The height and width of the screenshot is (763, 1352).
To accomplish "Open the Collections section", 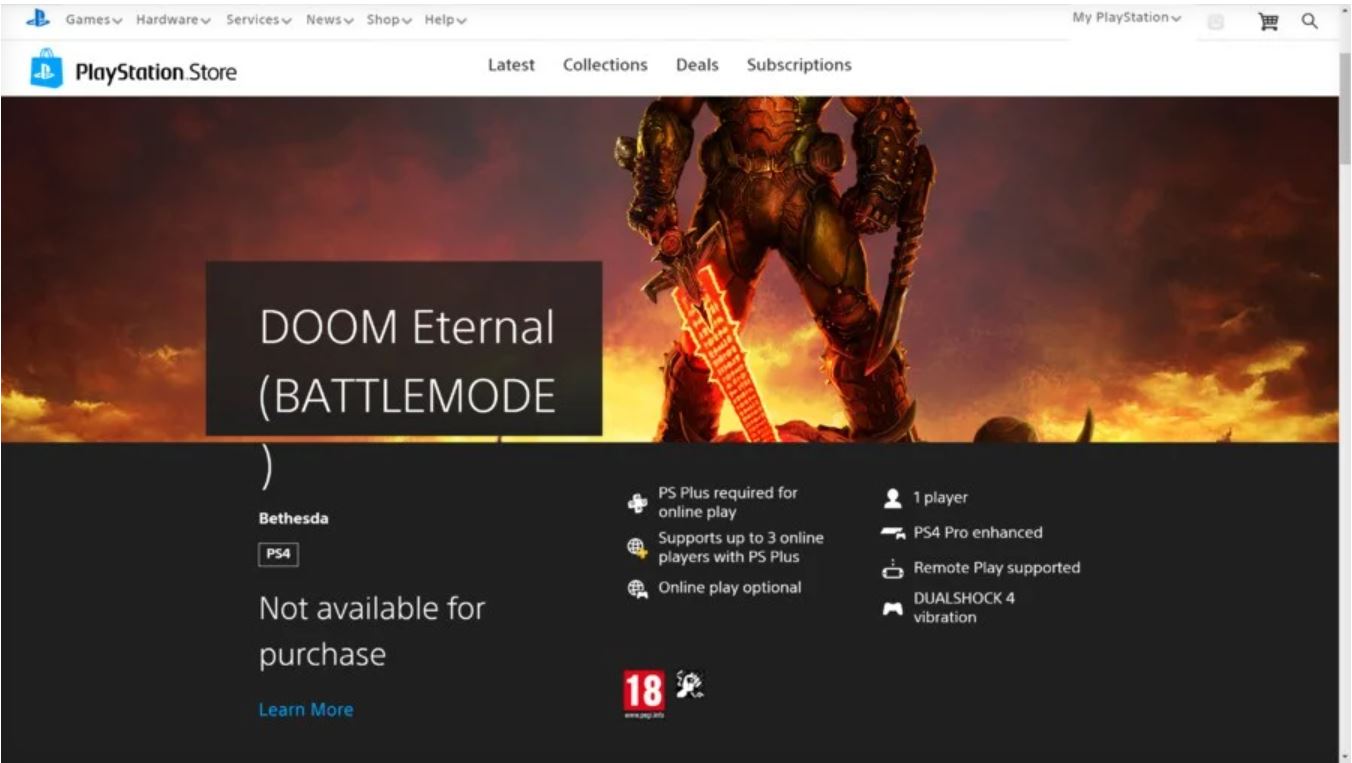I will pos(604,65).
